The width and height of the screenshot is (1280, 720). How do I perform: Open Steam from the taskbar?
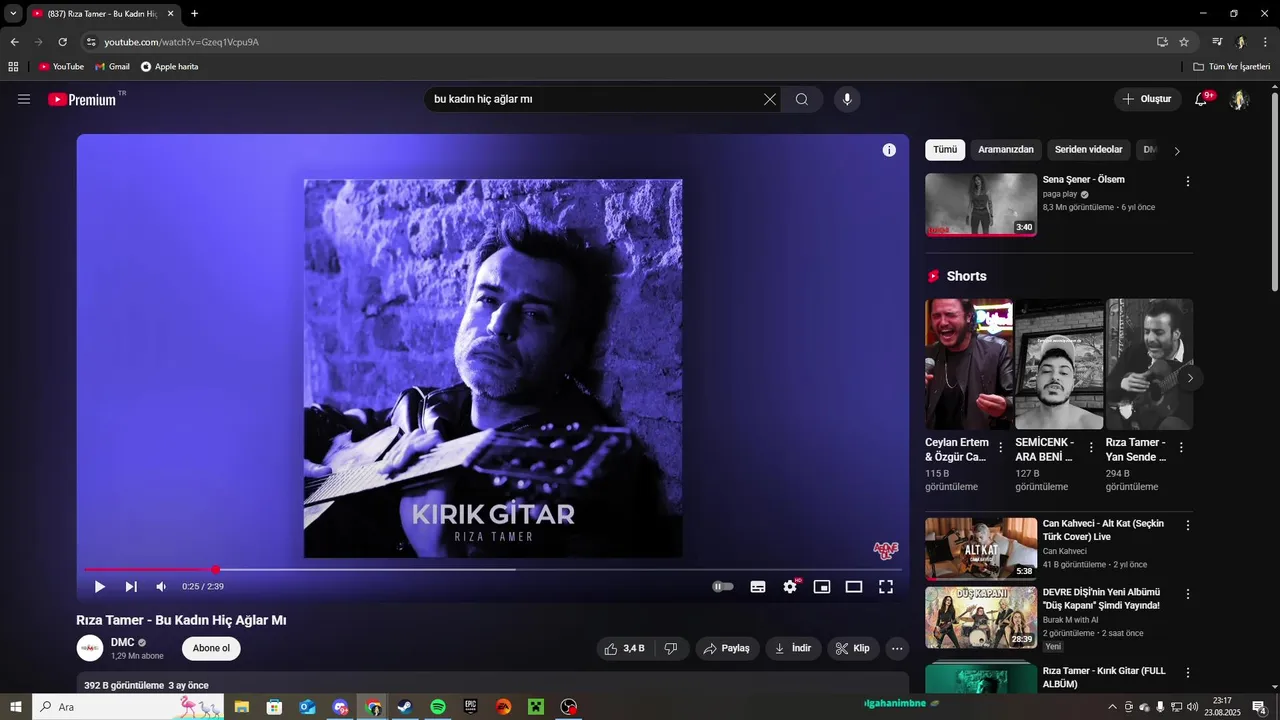[x=405, y=707]
